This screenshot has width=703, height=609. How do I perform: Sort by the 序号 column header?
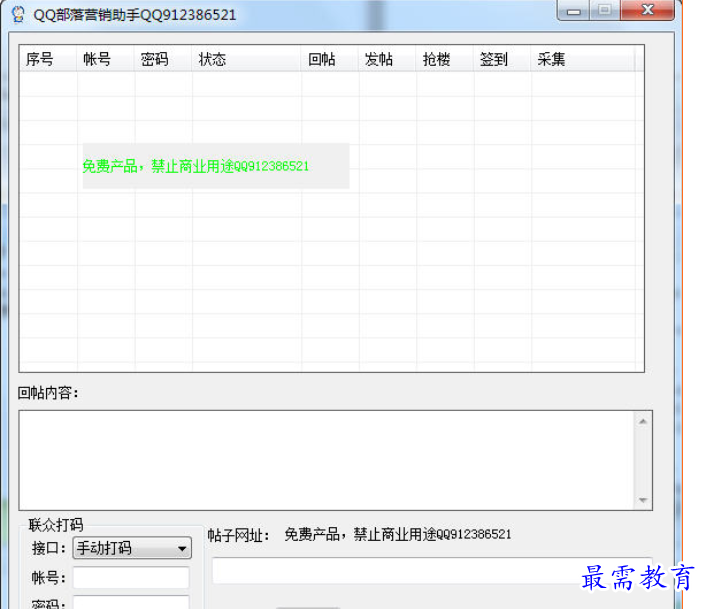(48, 59)
